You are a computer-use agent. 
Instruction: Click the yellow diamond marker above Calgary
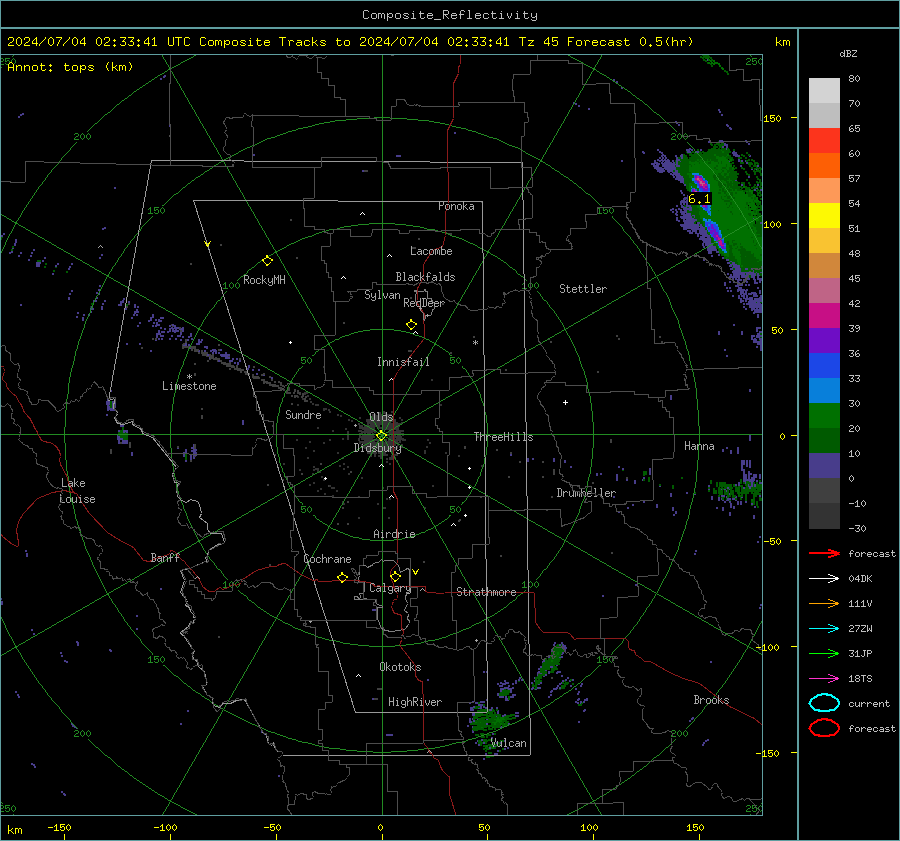(395, 576)
